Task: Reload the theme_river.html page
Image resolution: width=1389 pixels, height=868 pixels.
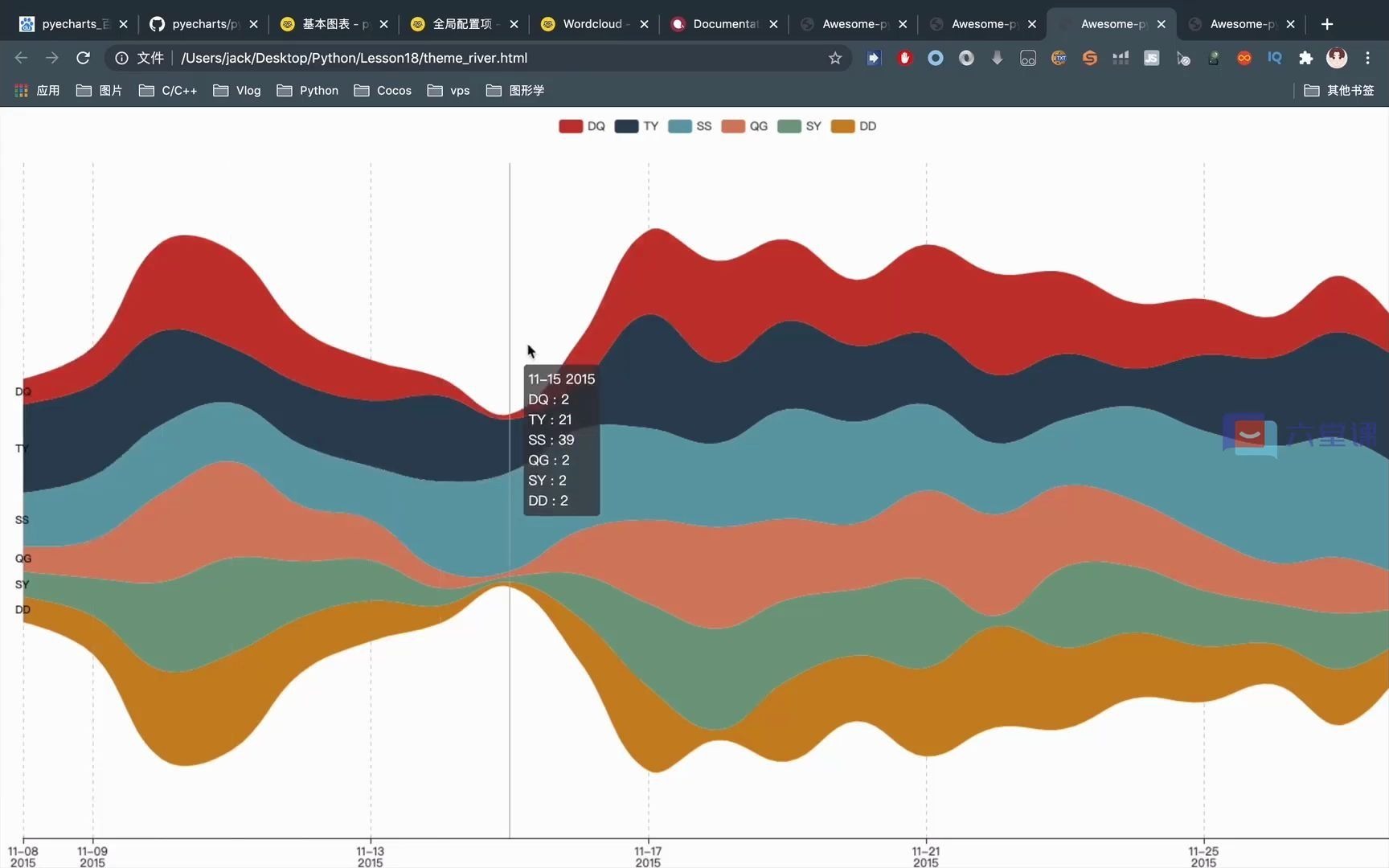Action: [83, 58]
